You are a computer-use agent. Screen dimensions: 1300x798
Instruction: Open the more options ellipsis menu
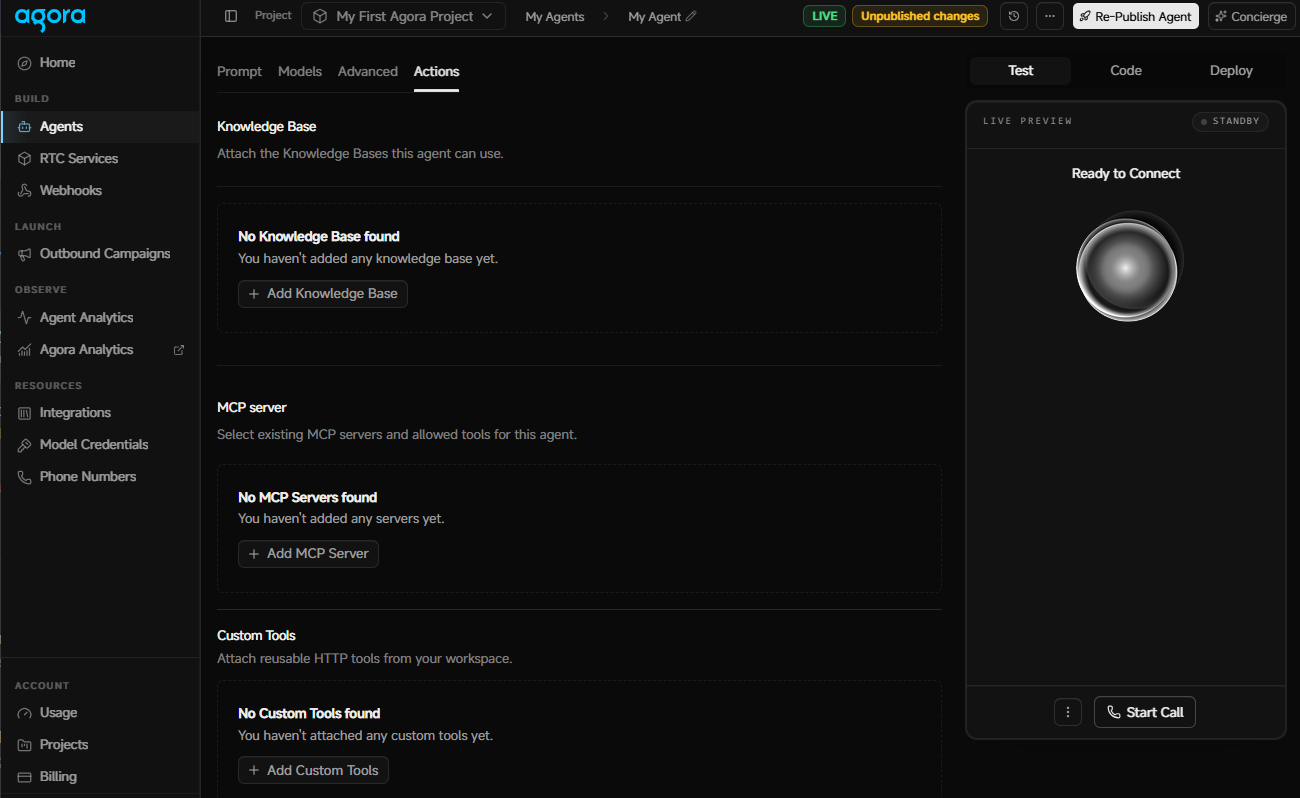pos(1050,16)
